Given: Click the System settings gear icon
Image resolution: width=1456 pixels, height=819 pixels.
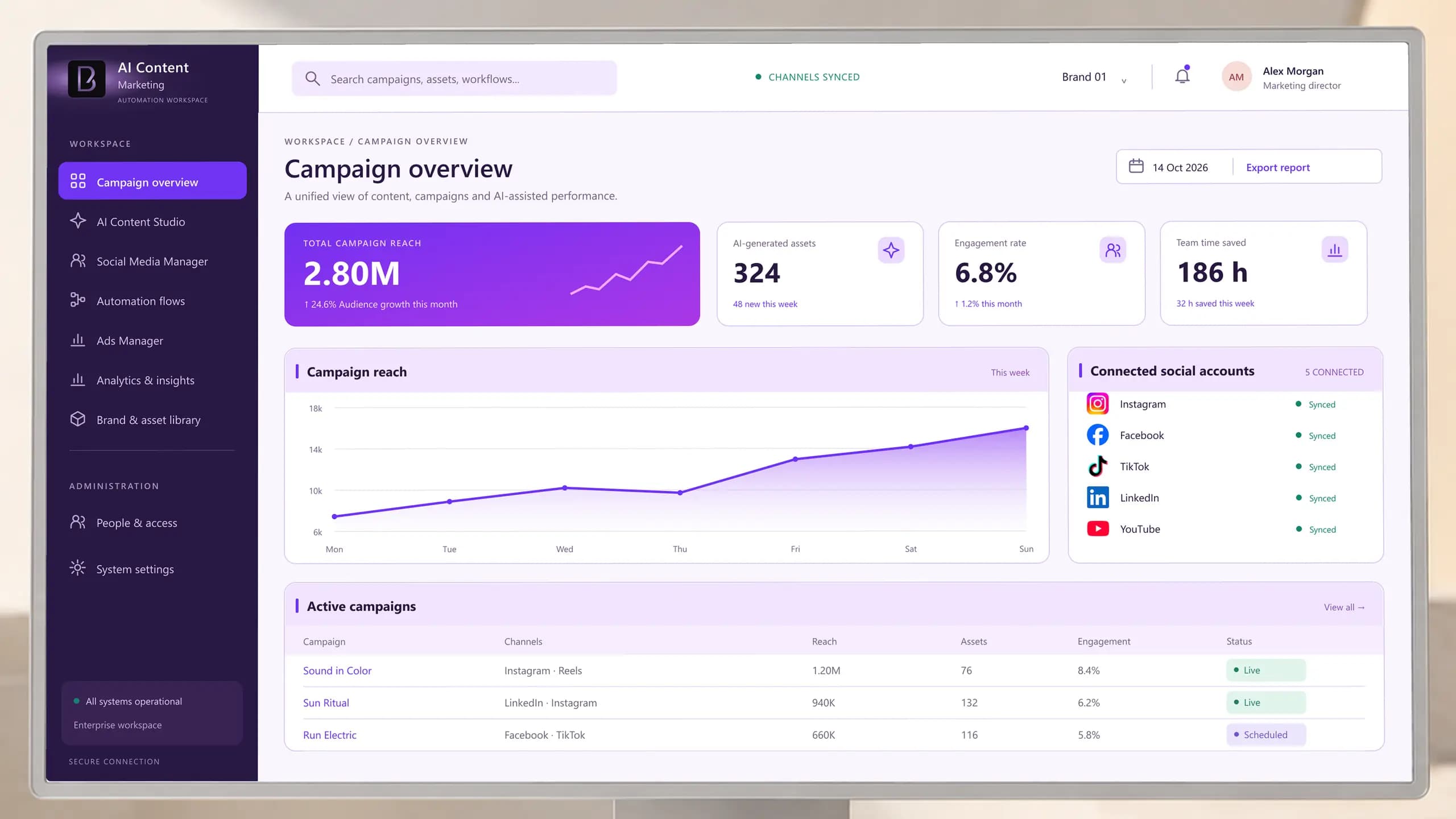Looking at the screenshot, I should click(77, 568).
